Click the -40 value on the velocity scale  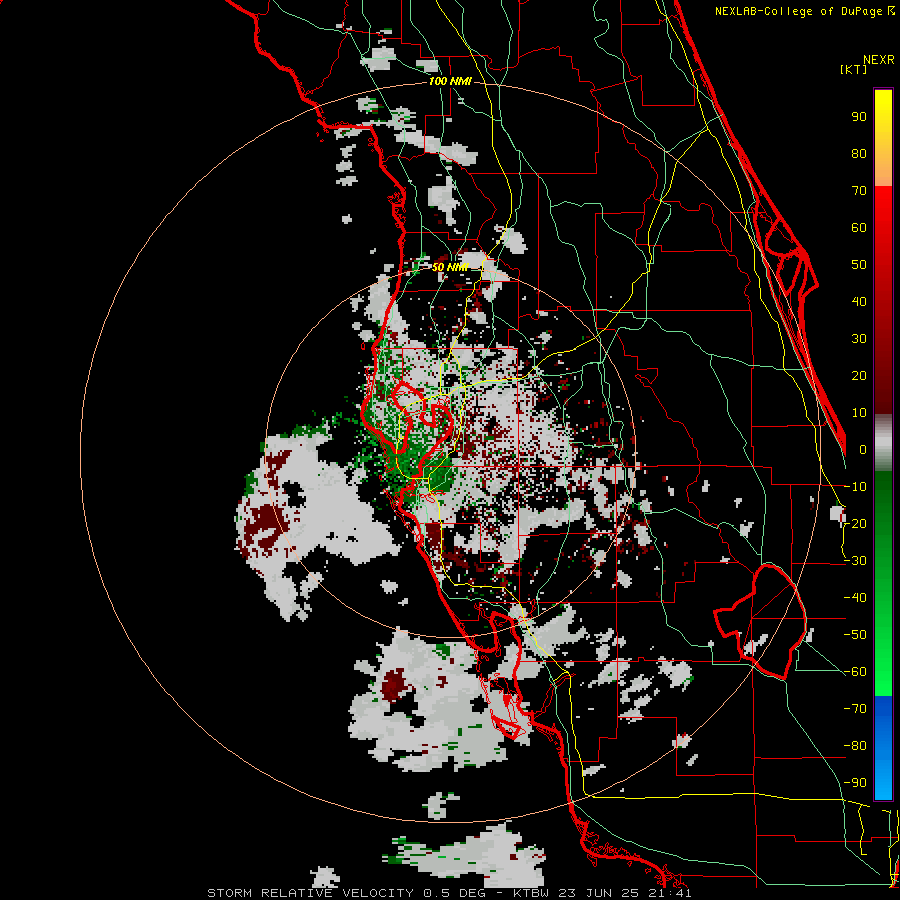click(855, 598)
